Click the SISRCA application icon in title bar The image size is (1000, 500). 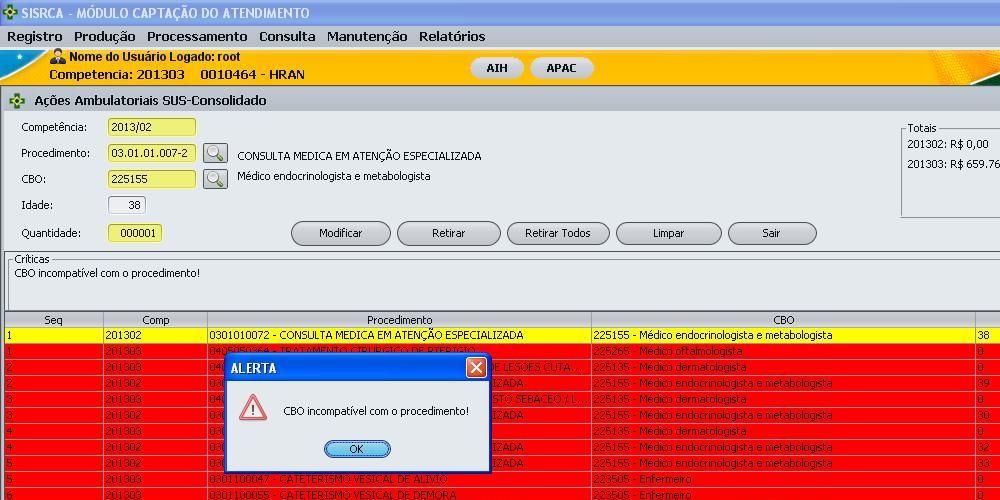coord(10,12)
